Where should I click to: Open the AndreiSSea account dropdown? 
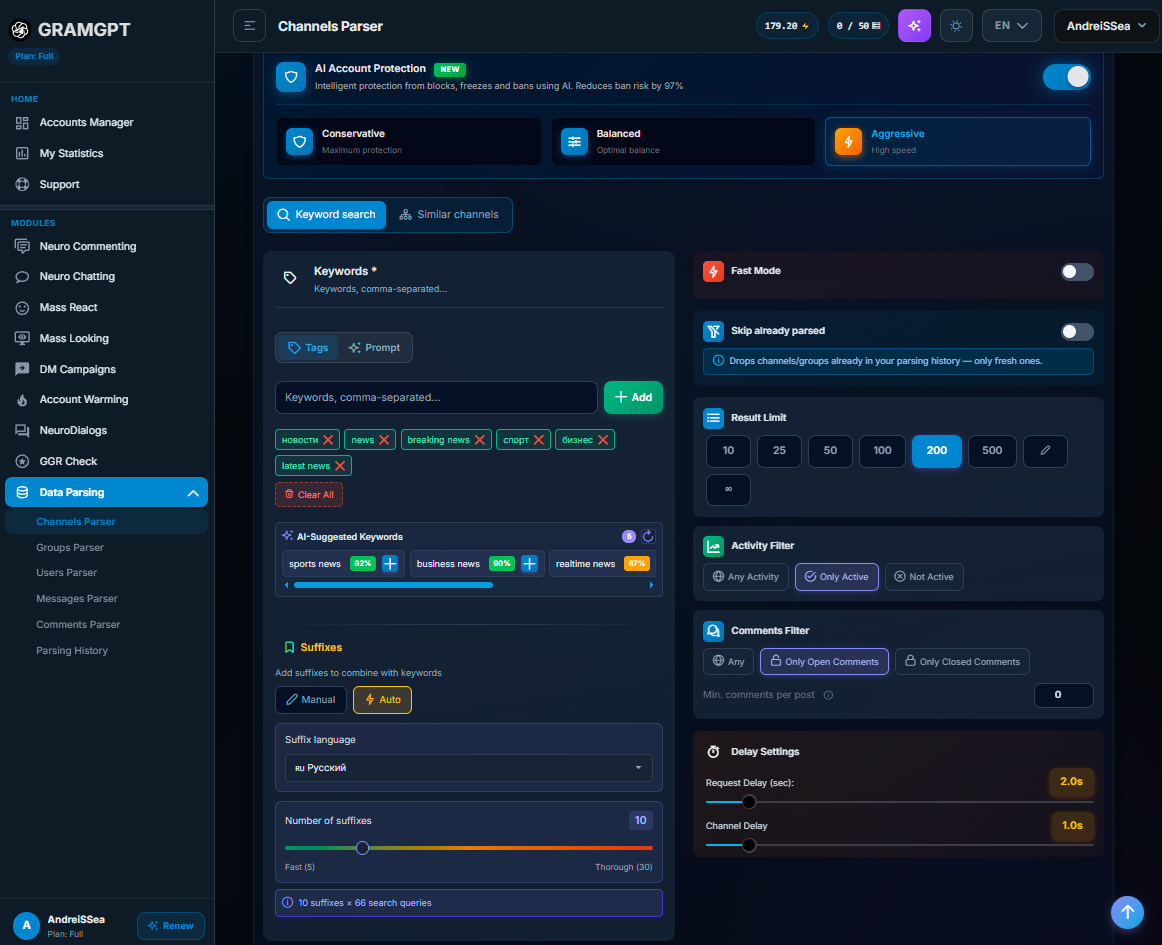coord(1106,26)
